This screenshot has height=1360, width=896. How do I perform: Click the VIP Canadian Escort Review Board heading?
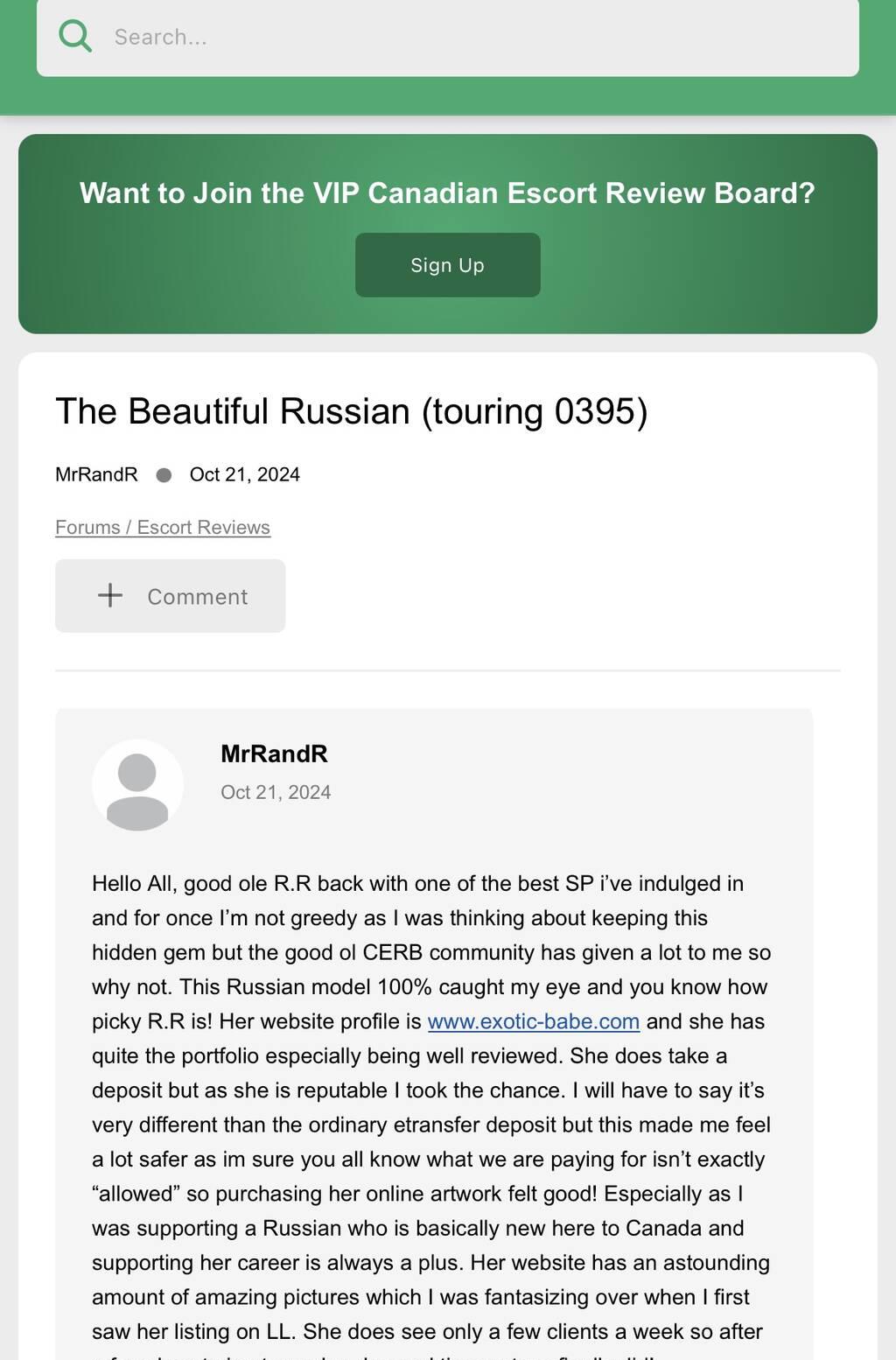(447, 193)
